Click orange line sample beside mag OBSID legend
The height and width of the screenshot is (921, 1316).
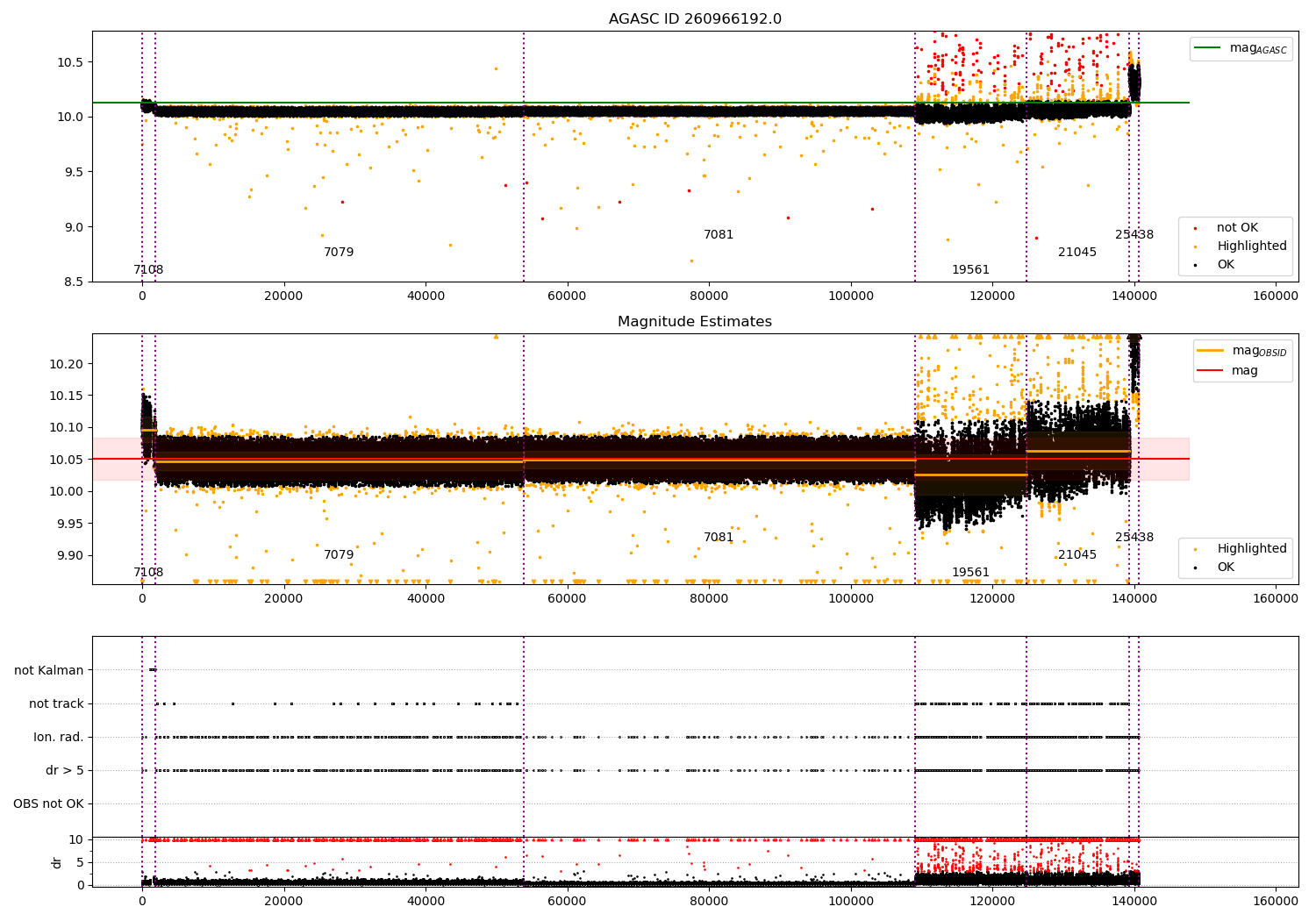click(1211, 351)
